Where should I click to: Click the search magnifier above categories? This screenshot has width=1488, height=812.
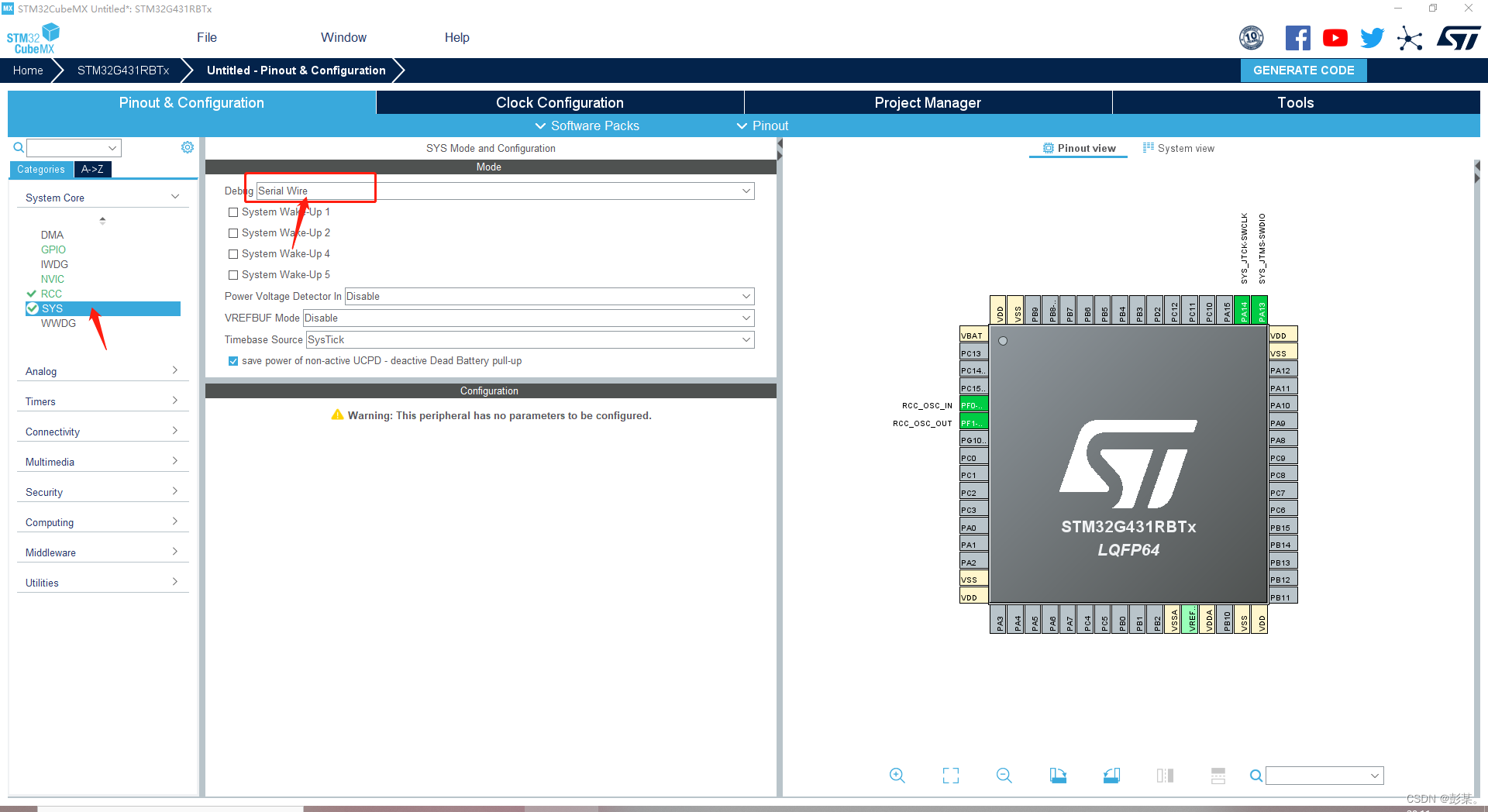point(19,147)
